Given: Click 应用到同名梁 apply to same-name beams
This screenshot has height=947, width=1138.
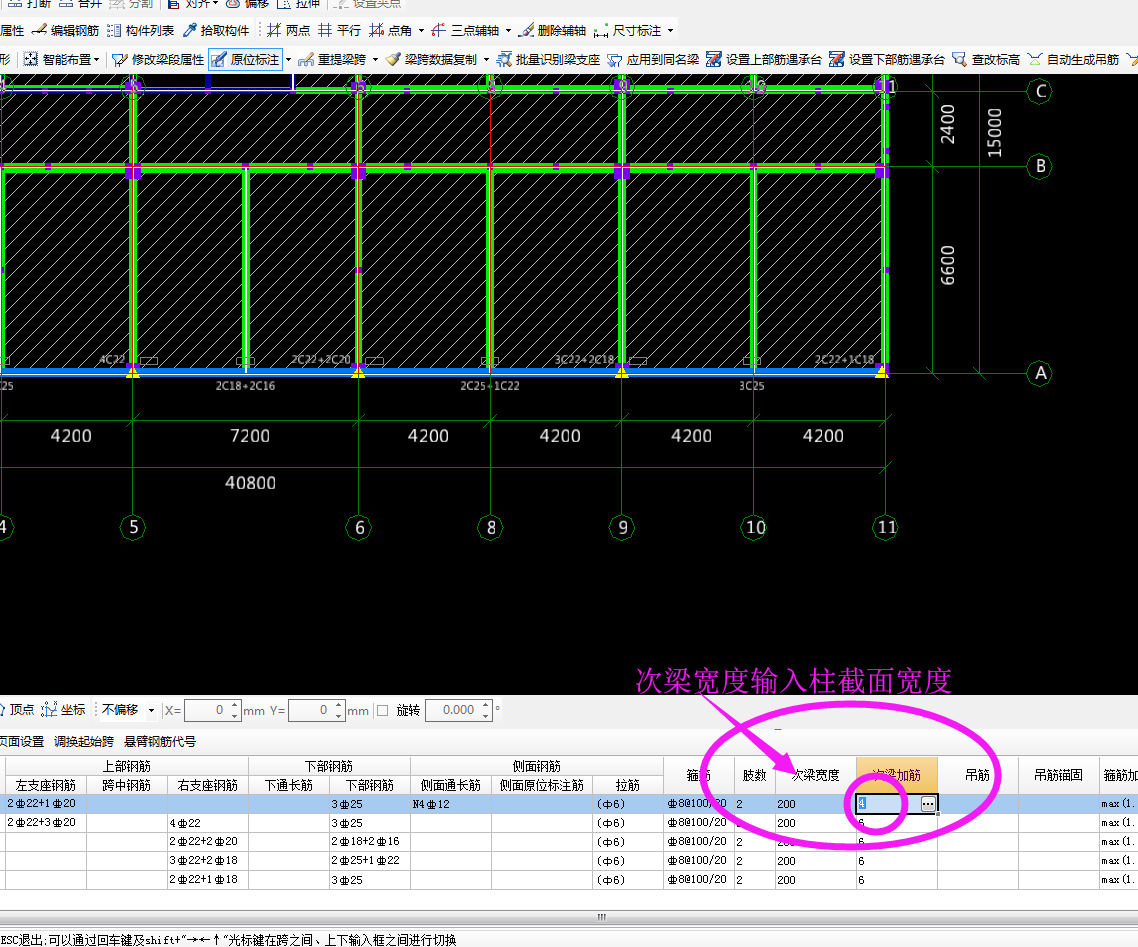Looking at the screenshot, I should pyautogui.click(x=653, y=60).
